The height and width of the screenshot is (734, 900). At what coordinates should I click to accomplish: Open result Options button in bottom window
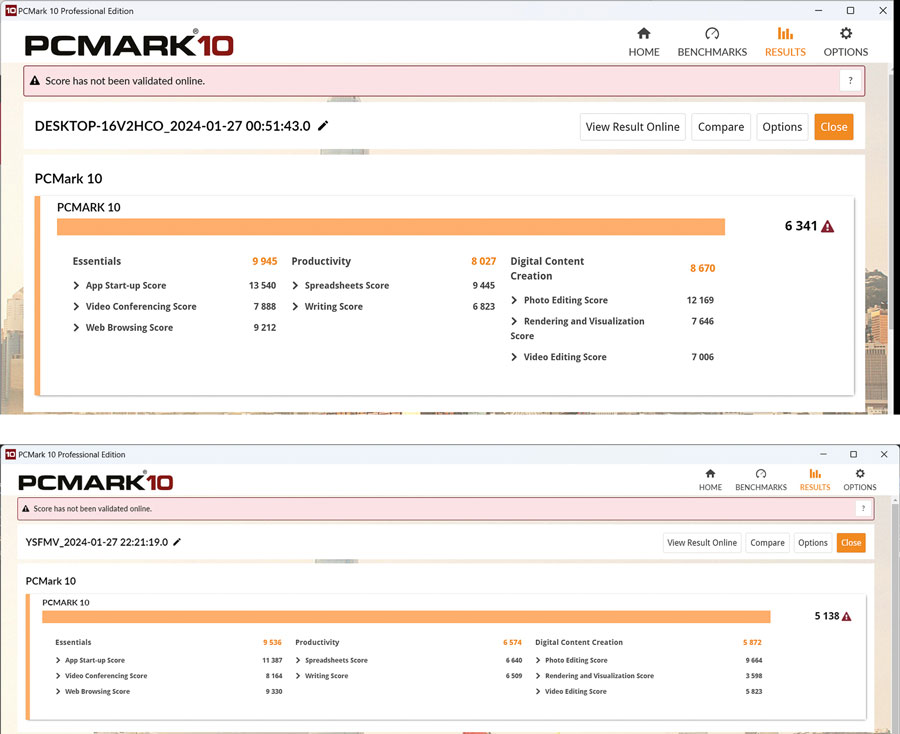pyautogui.click(x=812, y=542)
